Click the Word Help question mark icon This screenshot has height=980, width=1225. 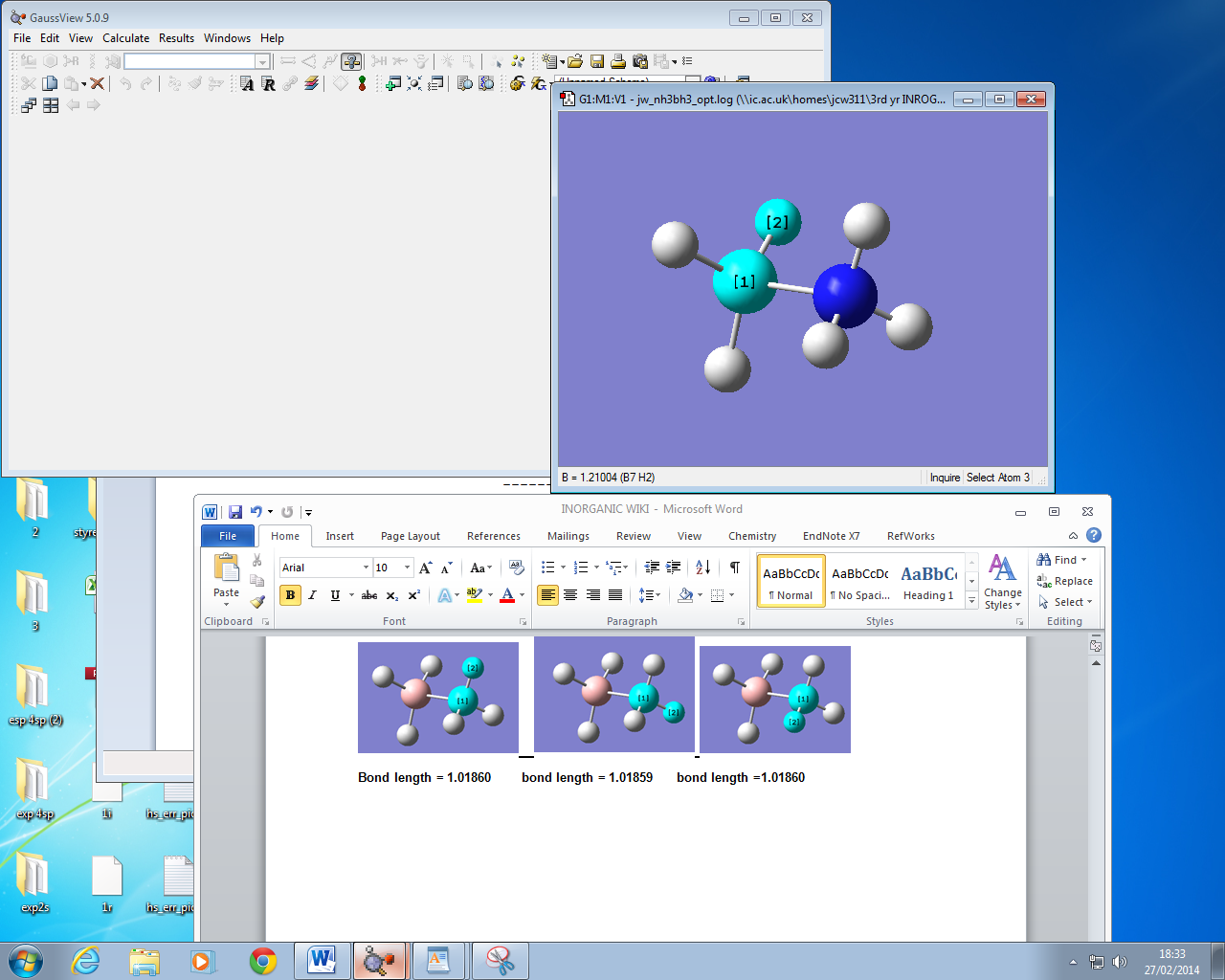point(1094,535)
